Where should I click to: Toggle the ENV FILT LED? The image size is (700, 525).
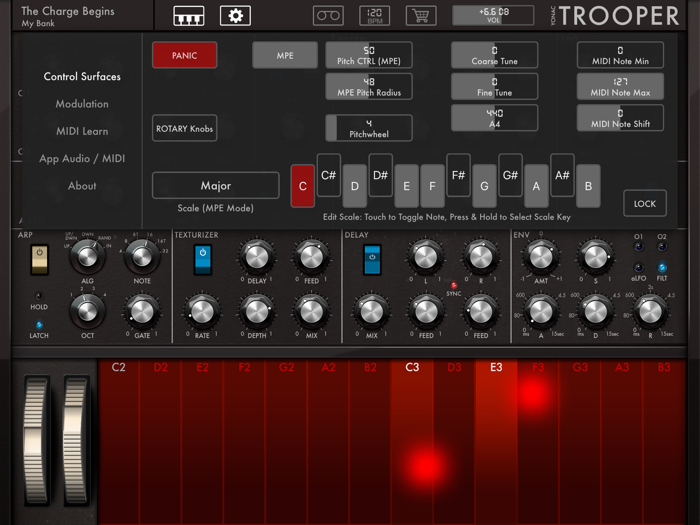click(662, 267)
